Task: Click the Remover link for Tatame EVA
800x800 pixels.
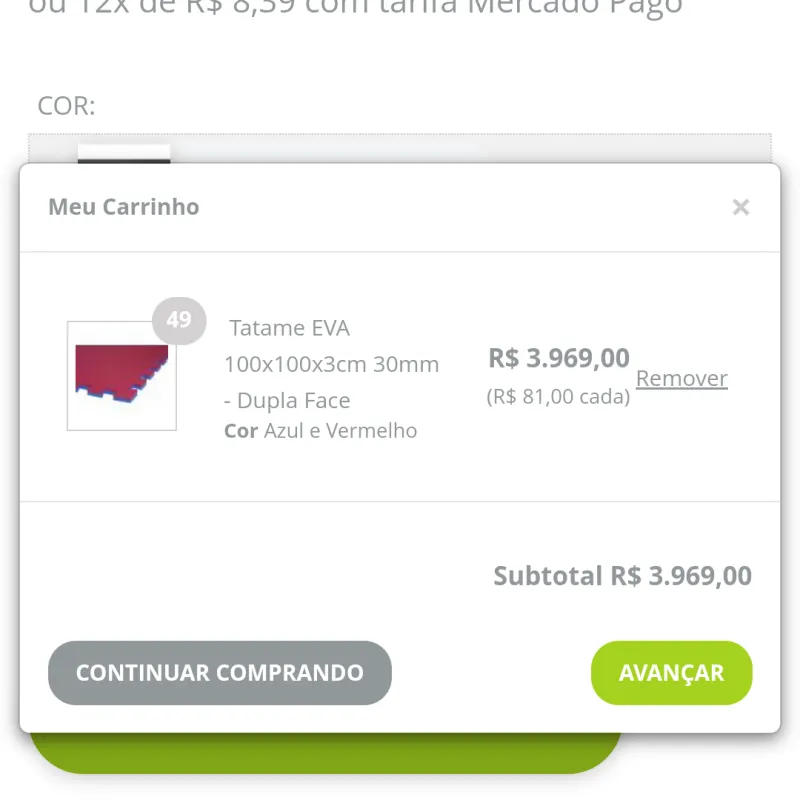Action: click(682, 378)
